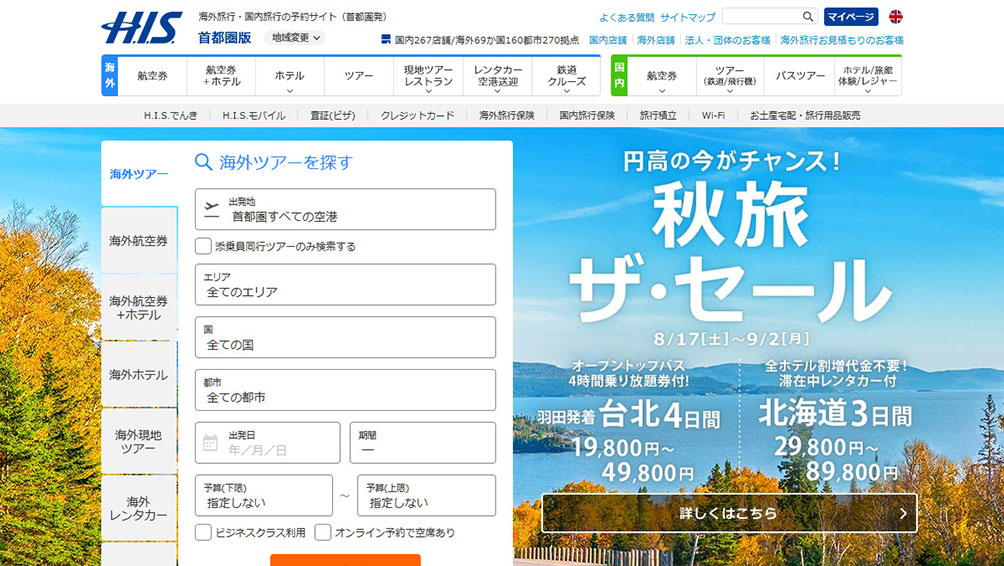Select 航空券+ホテル menu item
This screenshot has height=566, width=1004.
(x=222, y=76)
